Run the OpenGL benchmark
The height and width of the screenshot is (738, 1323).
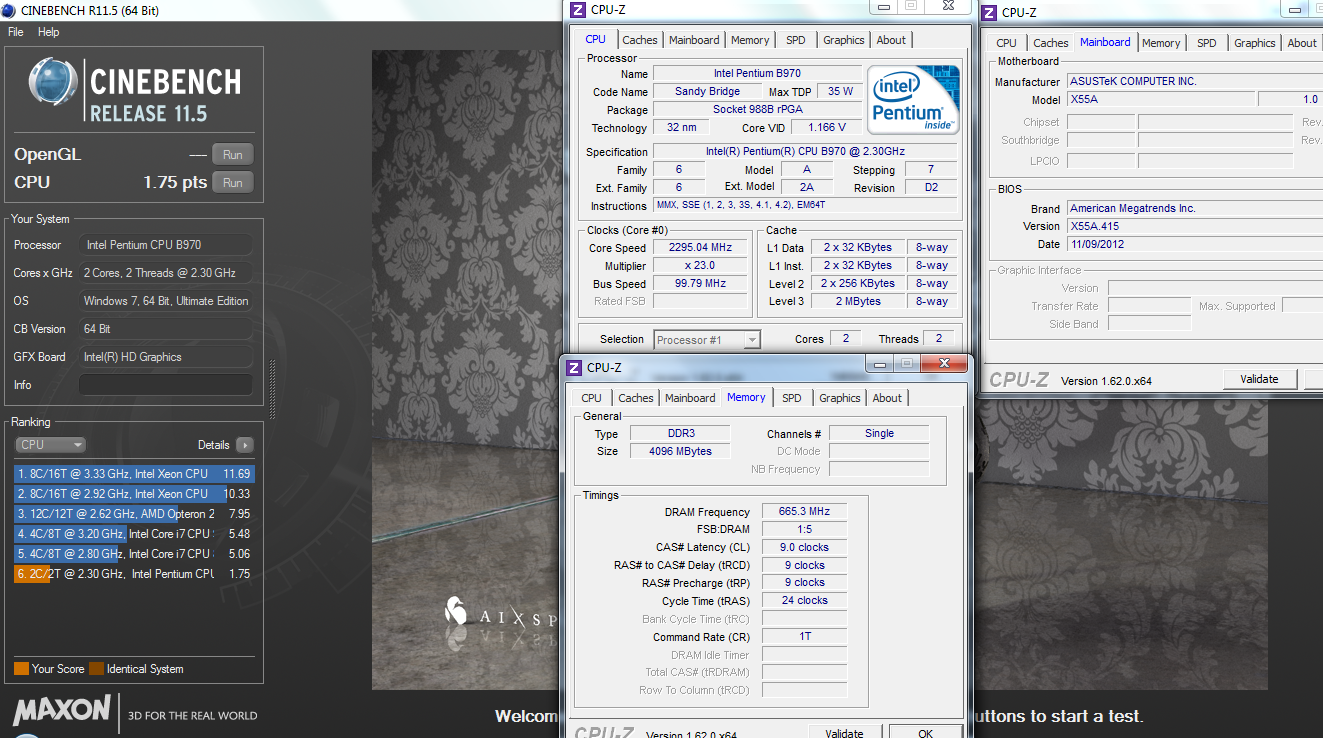pos(233,155)
